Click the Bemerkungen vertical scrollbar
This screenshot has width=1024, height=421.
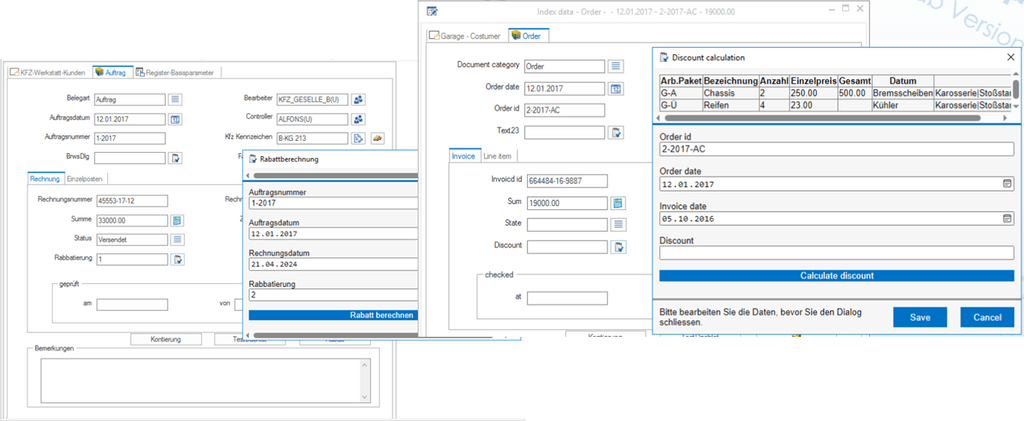coord(364,381)
